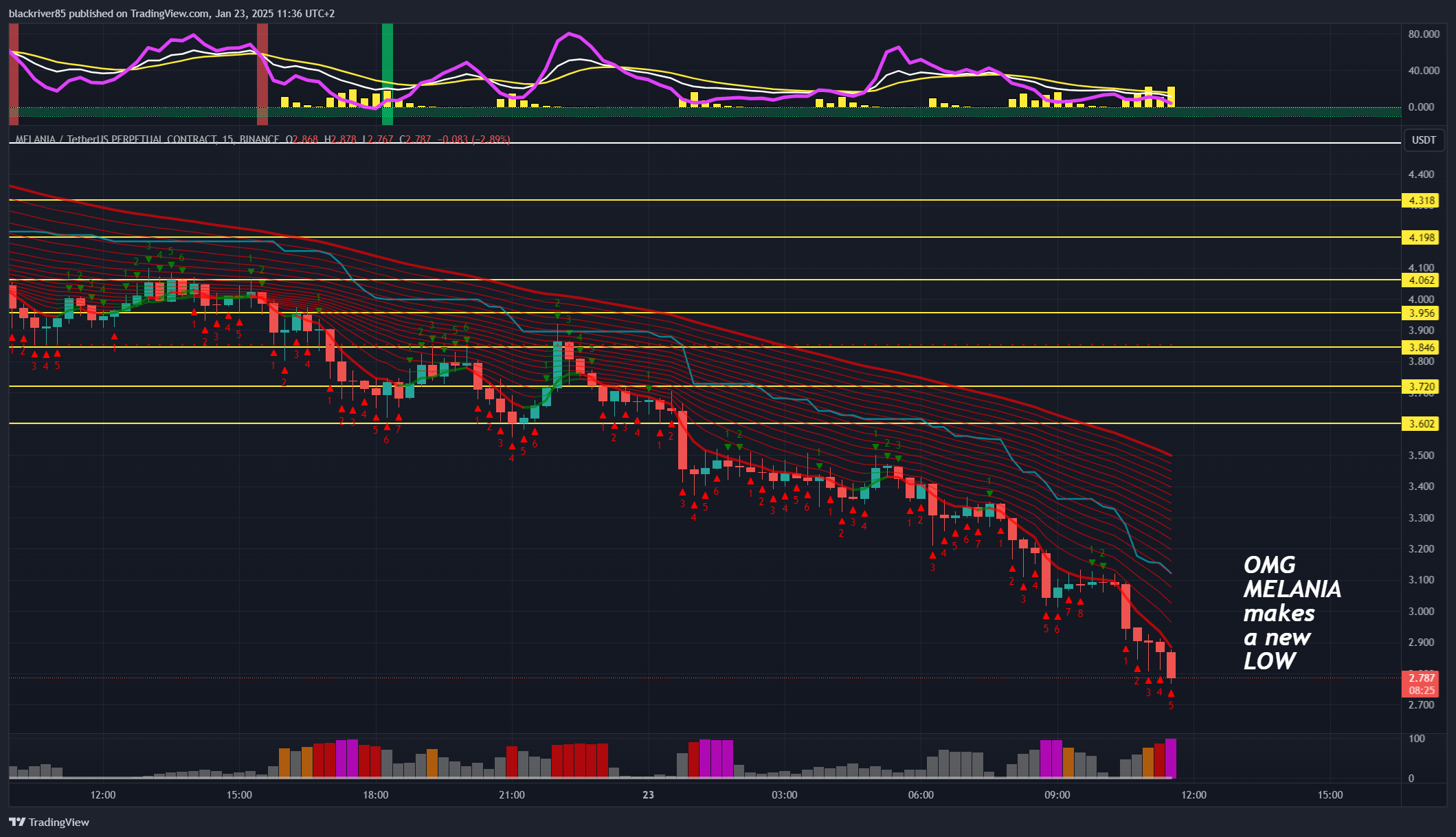Click the 2.900 price axis value
This screenshot has height=837, width=1456.
(1421, 643)
